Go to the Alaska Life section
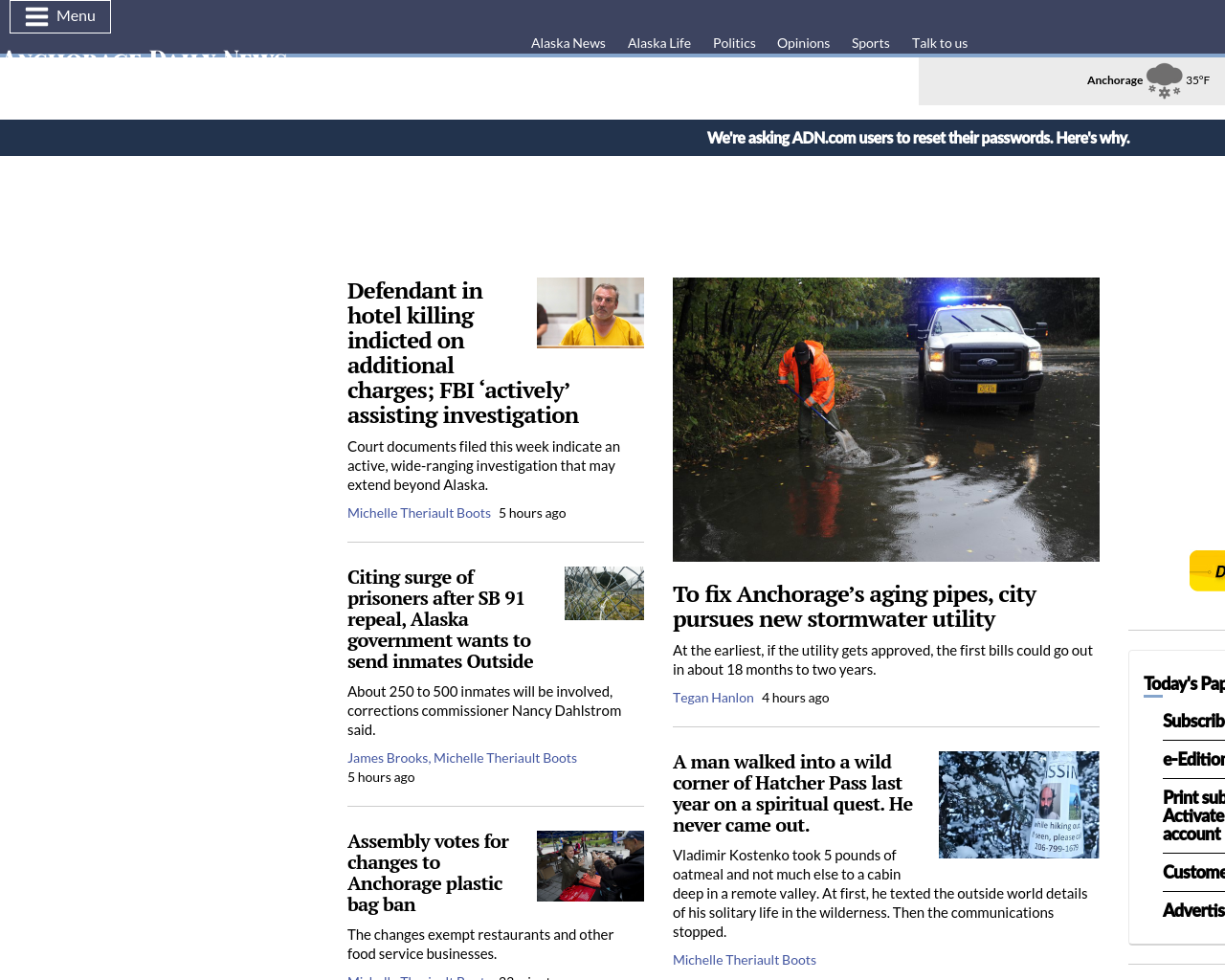 [x=658, y=43]
